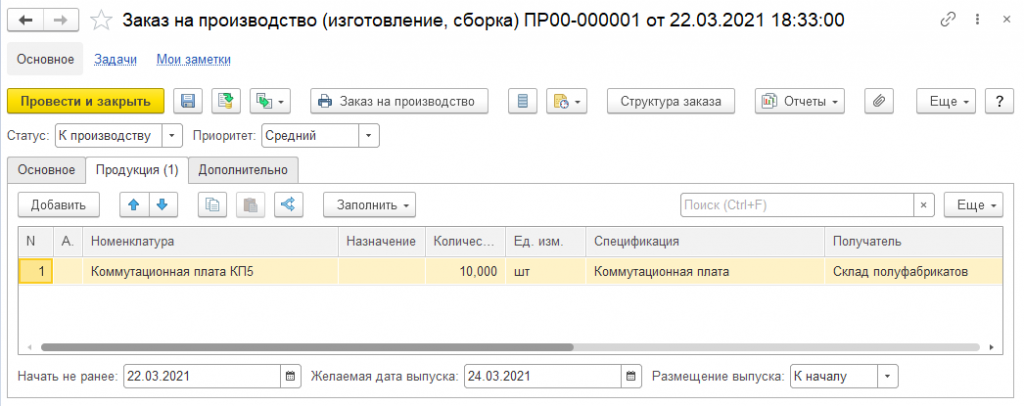Select the quantity cell 10,000
The width and height of the screenshot is (1024, 406).
(x=465, y=271)
